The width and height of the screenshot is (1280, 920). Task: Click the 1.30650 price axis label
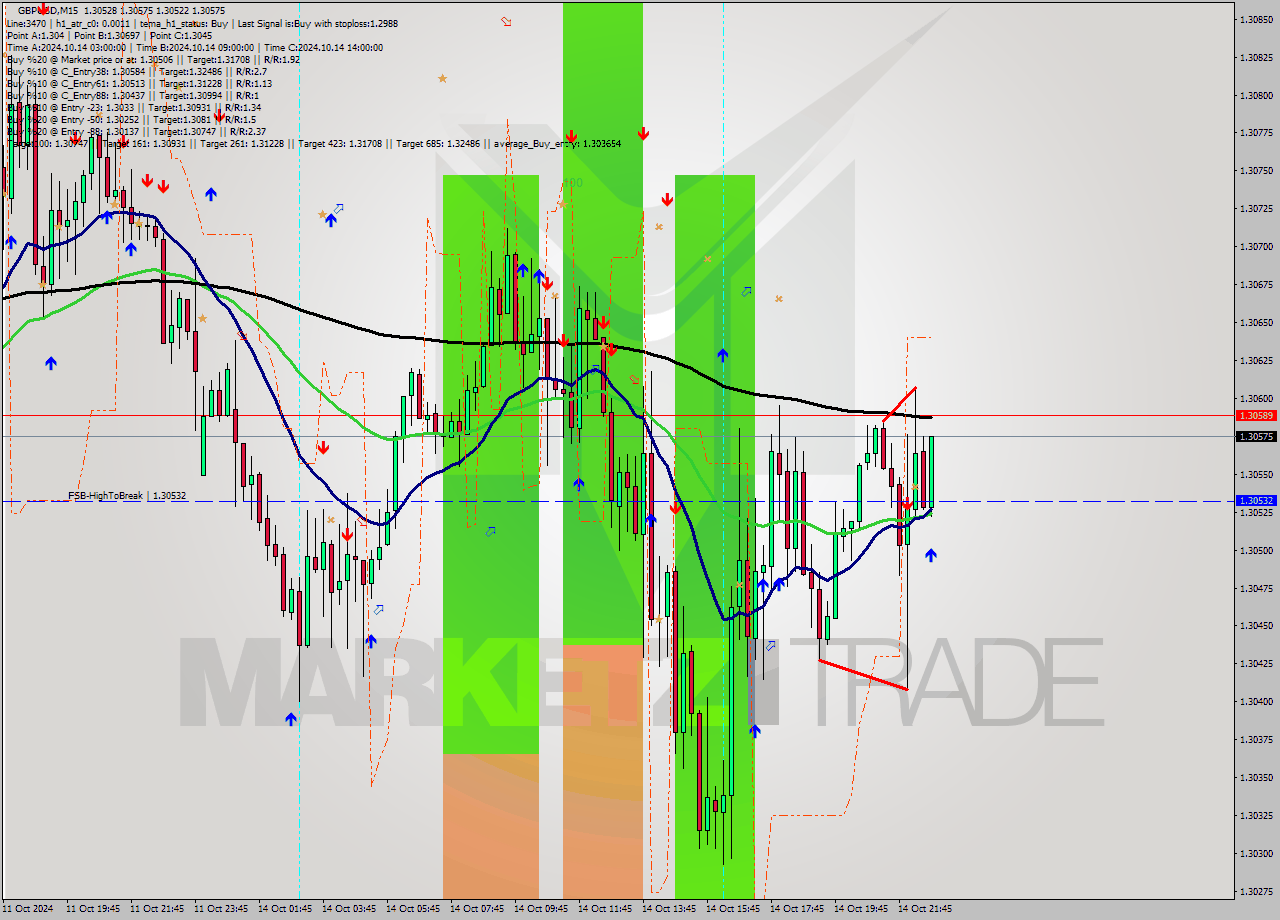pos(1255,322)
